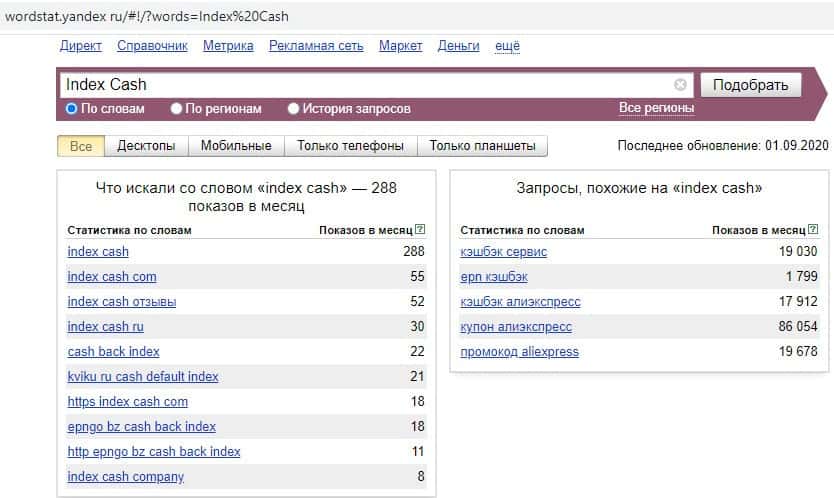Open the 'Метрика' link
The image size is (834, 498).
(x=228, y=46)
